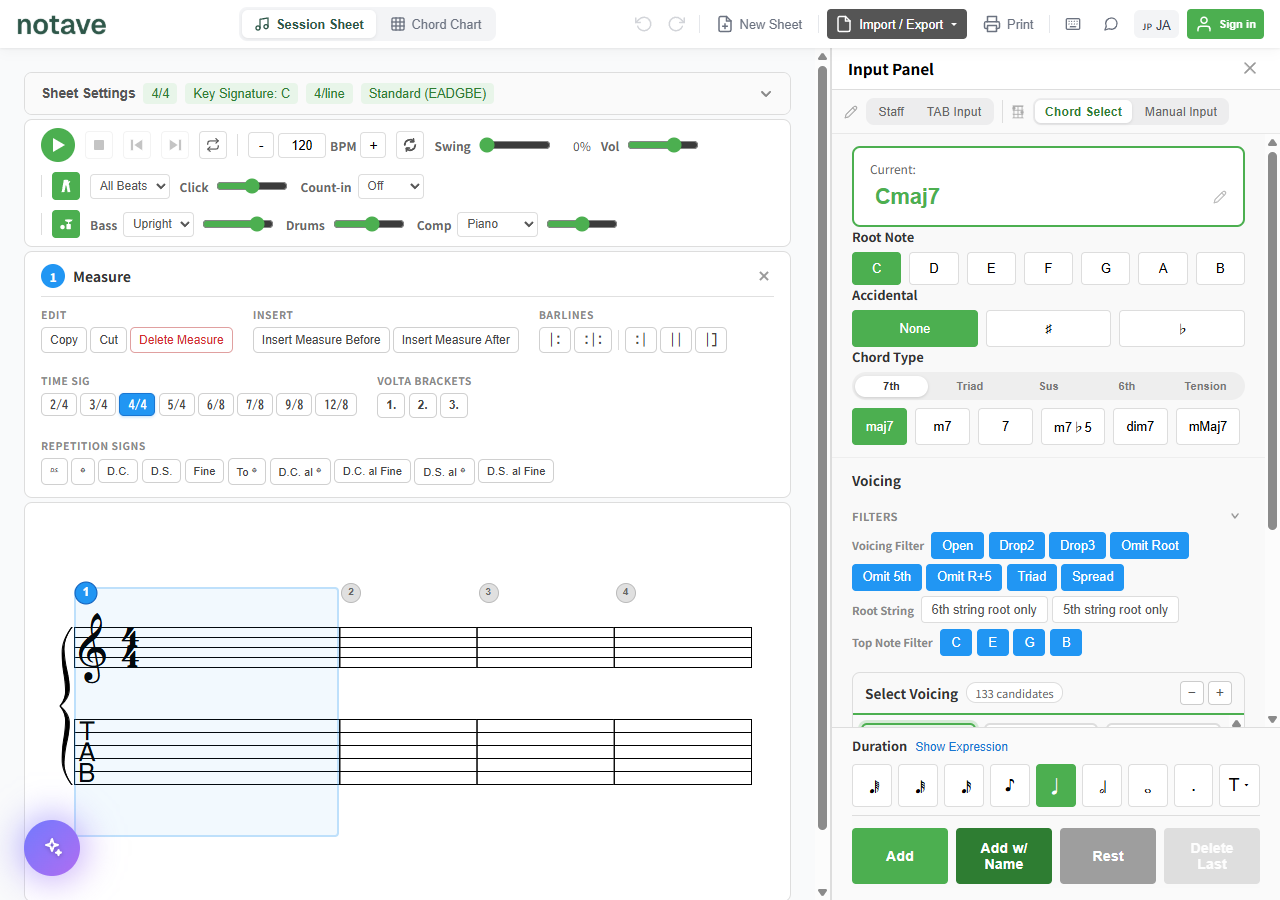Adjust the Click volume slider
Viewport: 1280px width, 900px height.
[252, 186]
